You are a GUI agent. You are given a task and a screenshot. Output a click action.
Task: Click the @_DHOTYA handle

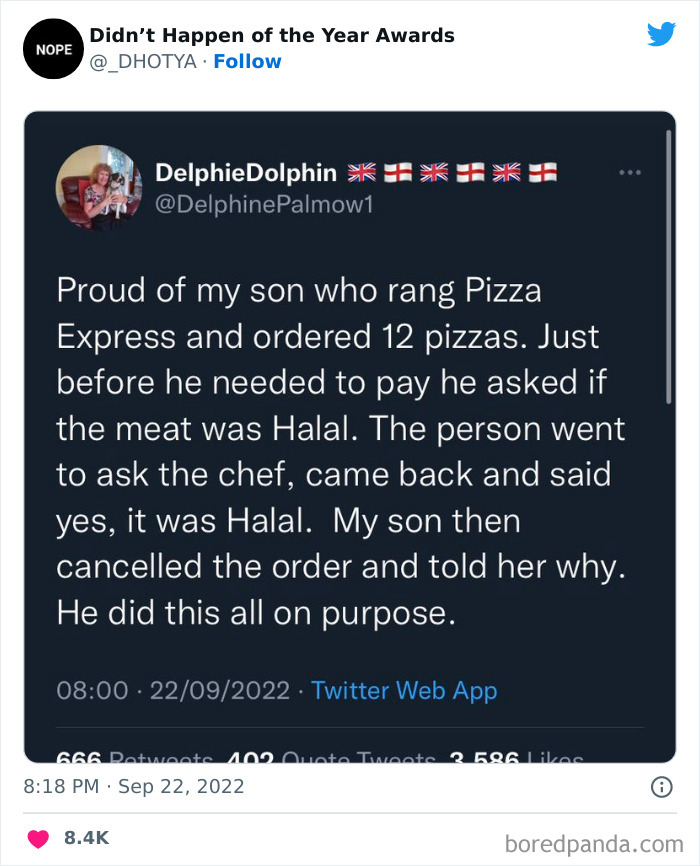pyautogui.click(x=143, y=62)
